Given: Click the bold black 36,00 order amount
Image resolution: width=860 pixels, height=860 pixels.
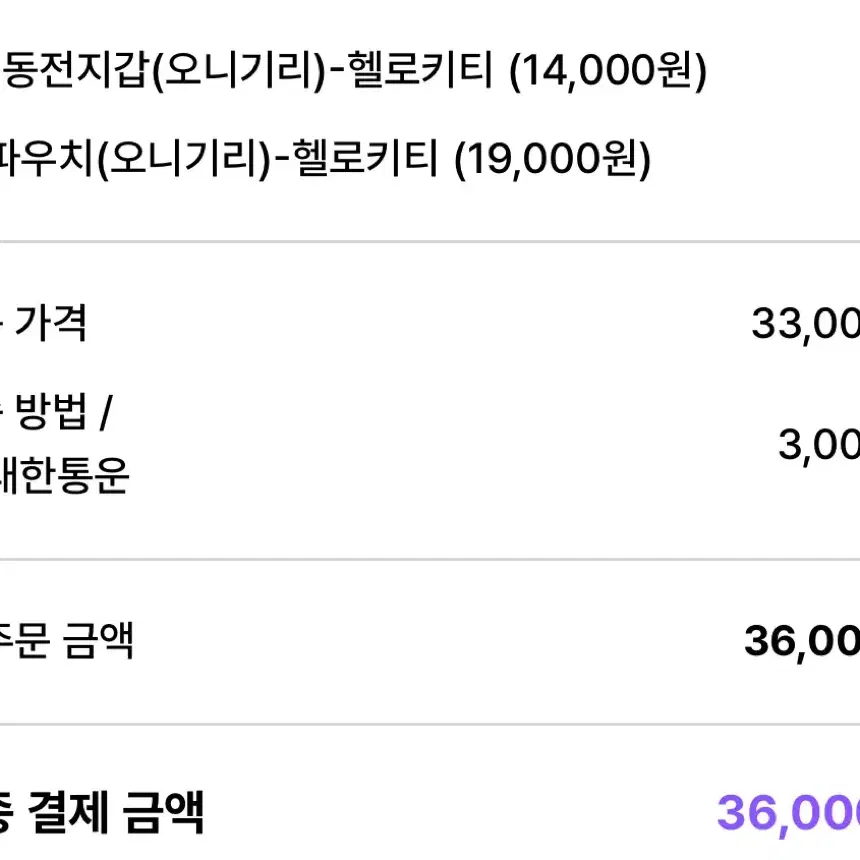Looking at the screenshot, I should (x=802, y=642).
